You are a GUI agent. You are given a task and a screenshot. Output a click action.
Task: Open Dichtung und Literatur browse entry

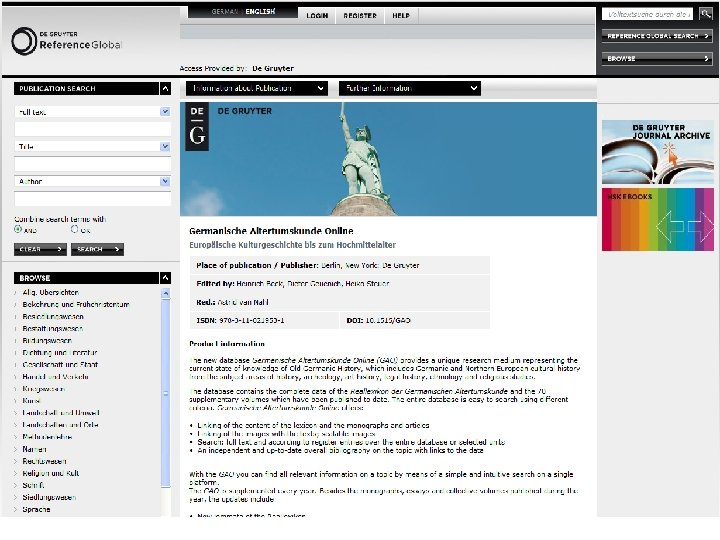pyautogui.click(x=60, y=352)
